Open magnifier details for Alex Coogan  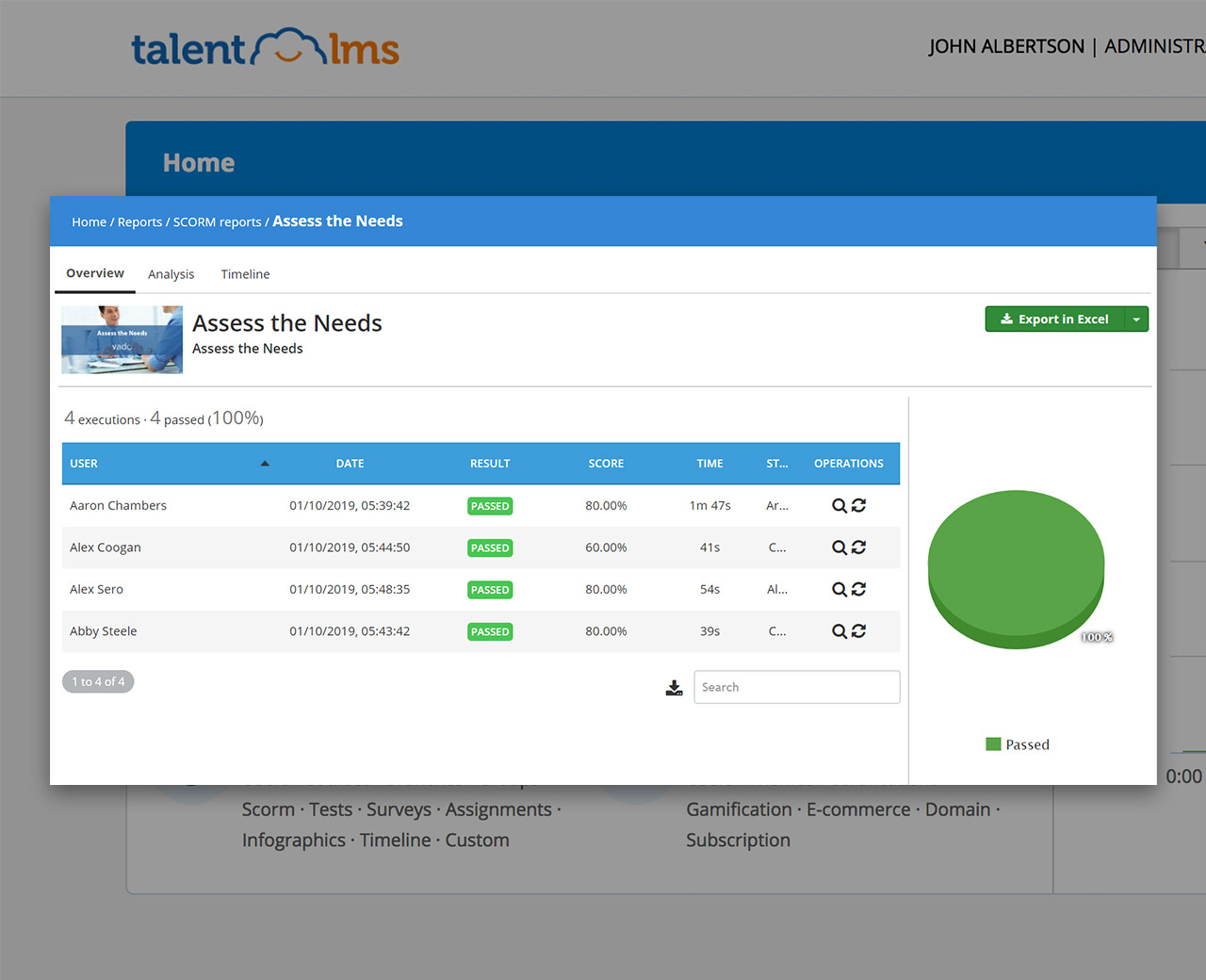tap(839, 547)
